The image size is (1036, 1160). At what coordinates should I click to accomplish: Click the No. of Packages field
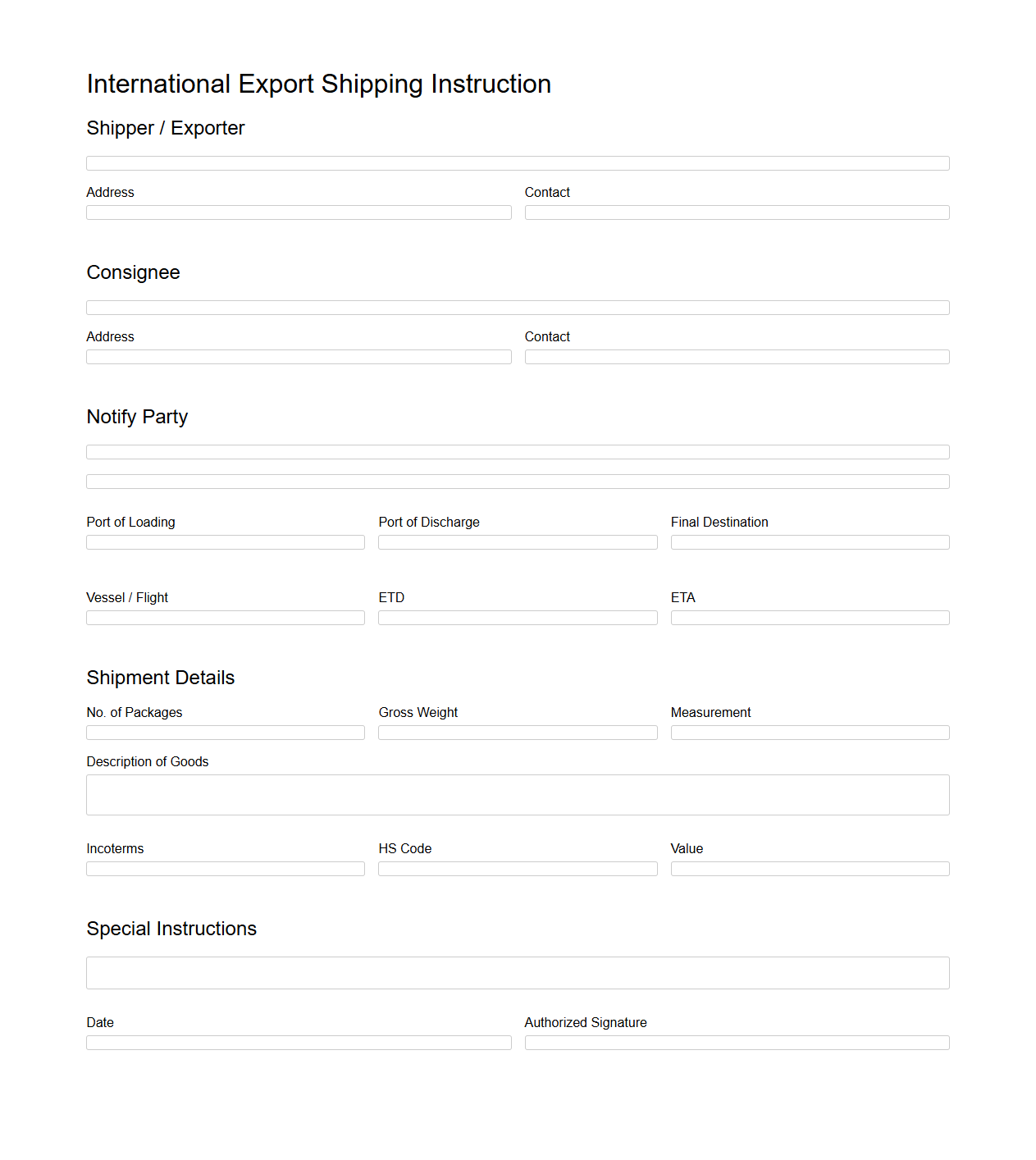(225, 732)
